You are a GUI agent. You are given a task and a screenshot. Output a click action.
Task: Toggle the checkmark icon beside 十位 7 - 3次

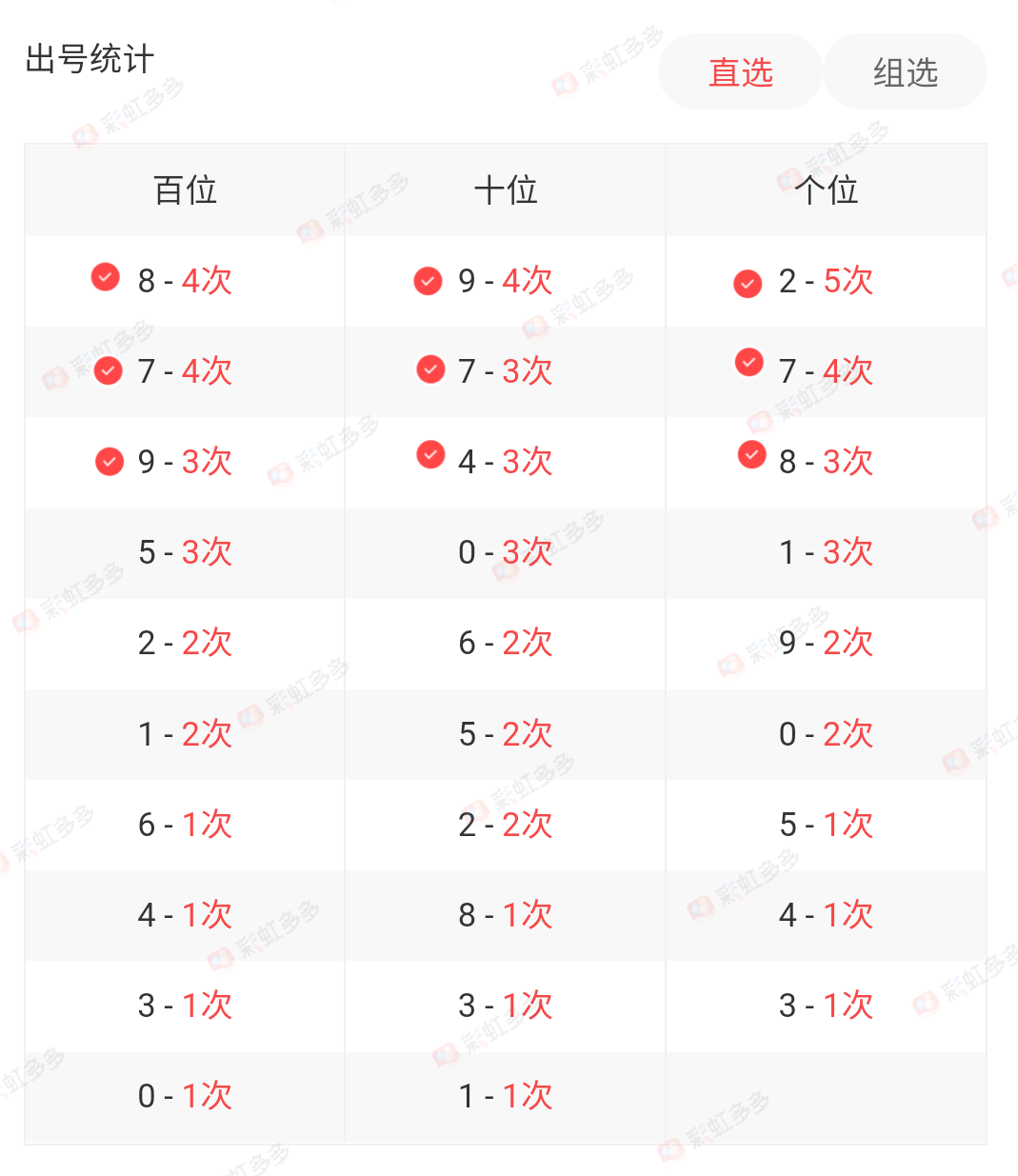430,369
